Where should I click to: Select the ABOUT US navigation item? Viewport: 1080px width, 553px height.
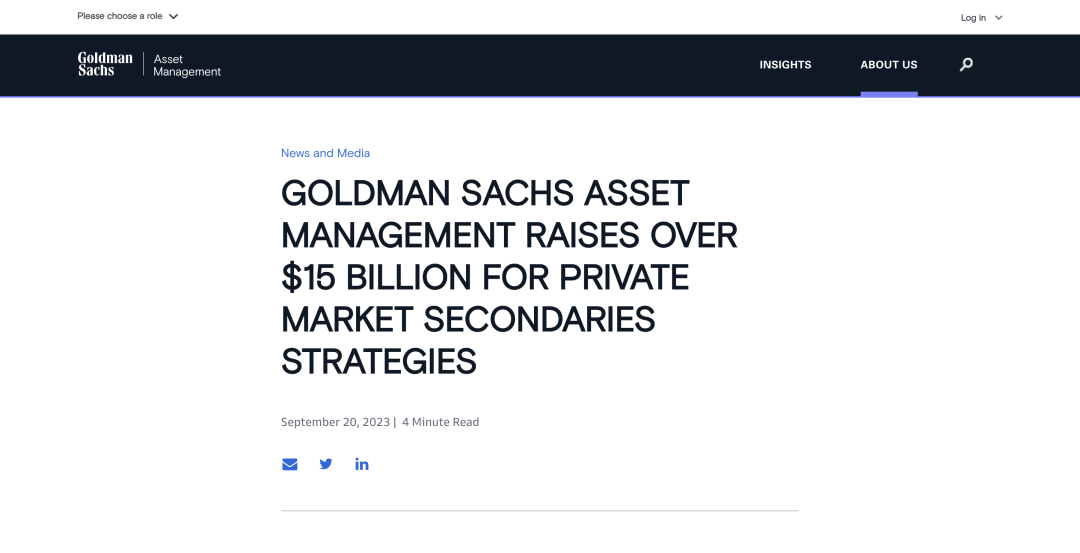(x=889, y=65)
